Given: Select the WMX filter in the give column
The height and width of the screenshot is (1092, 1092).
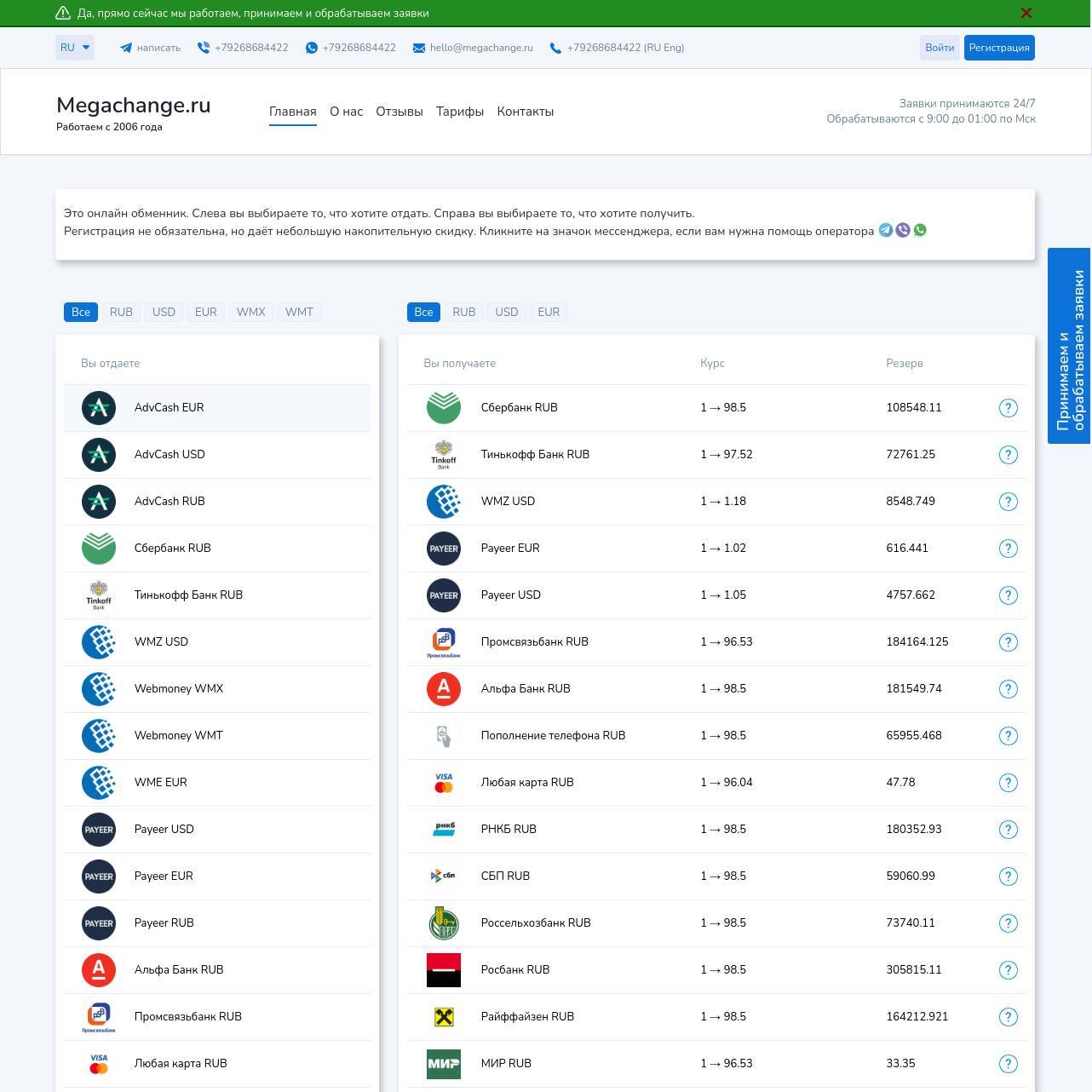Looking at the screenshot, I should click(251, 312).
